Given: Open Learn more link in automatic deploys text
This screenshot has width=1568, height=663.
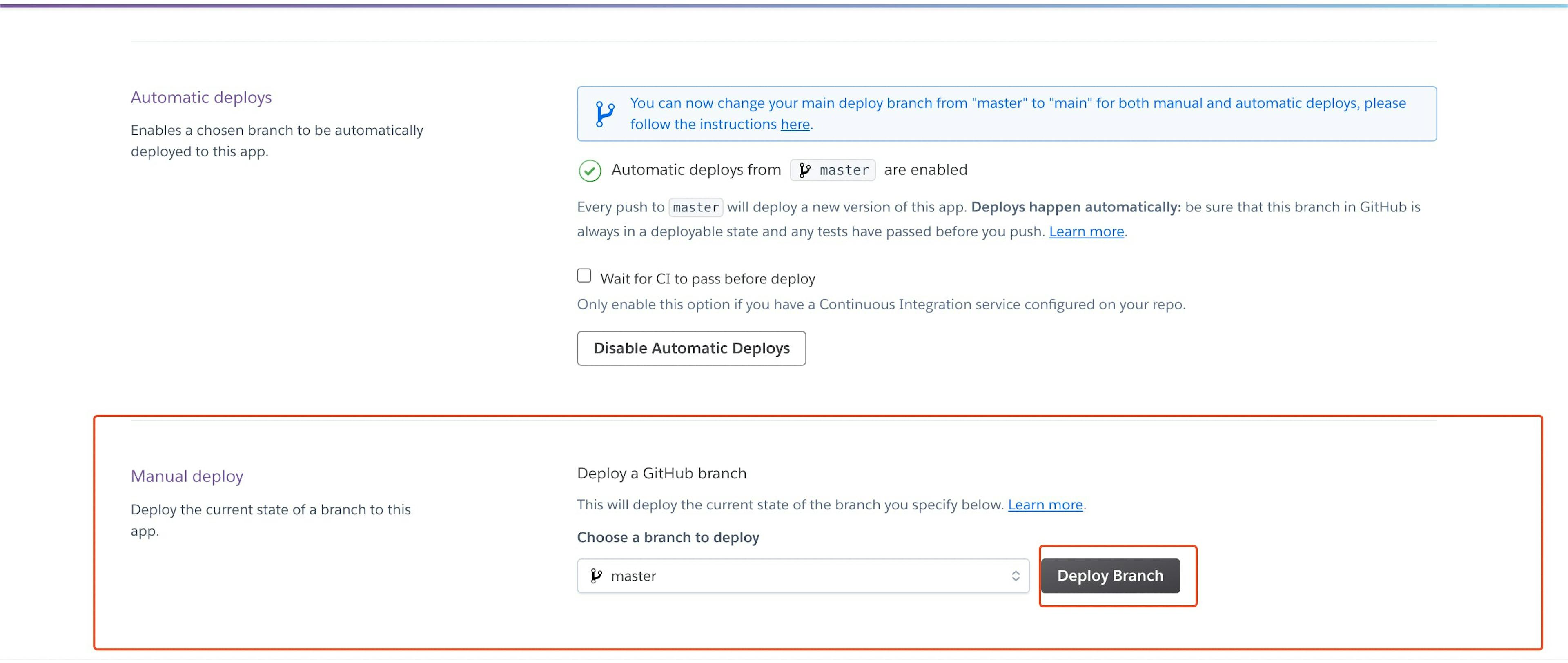Looking at the screenshot, I should [x=1086, y=231].
